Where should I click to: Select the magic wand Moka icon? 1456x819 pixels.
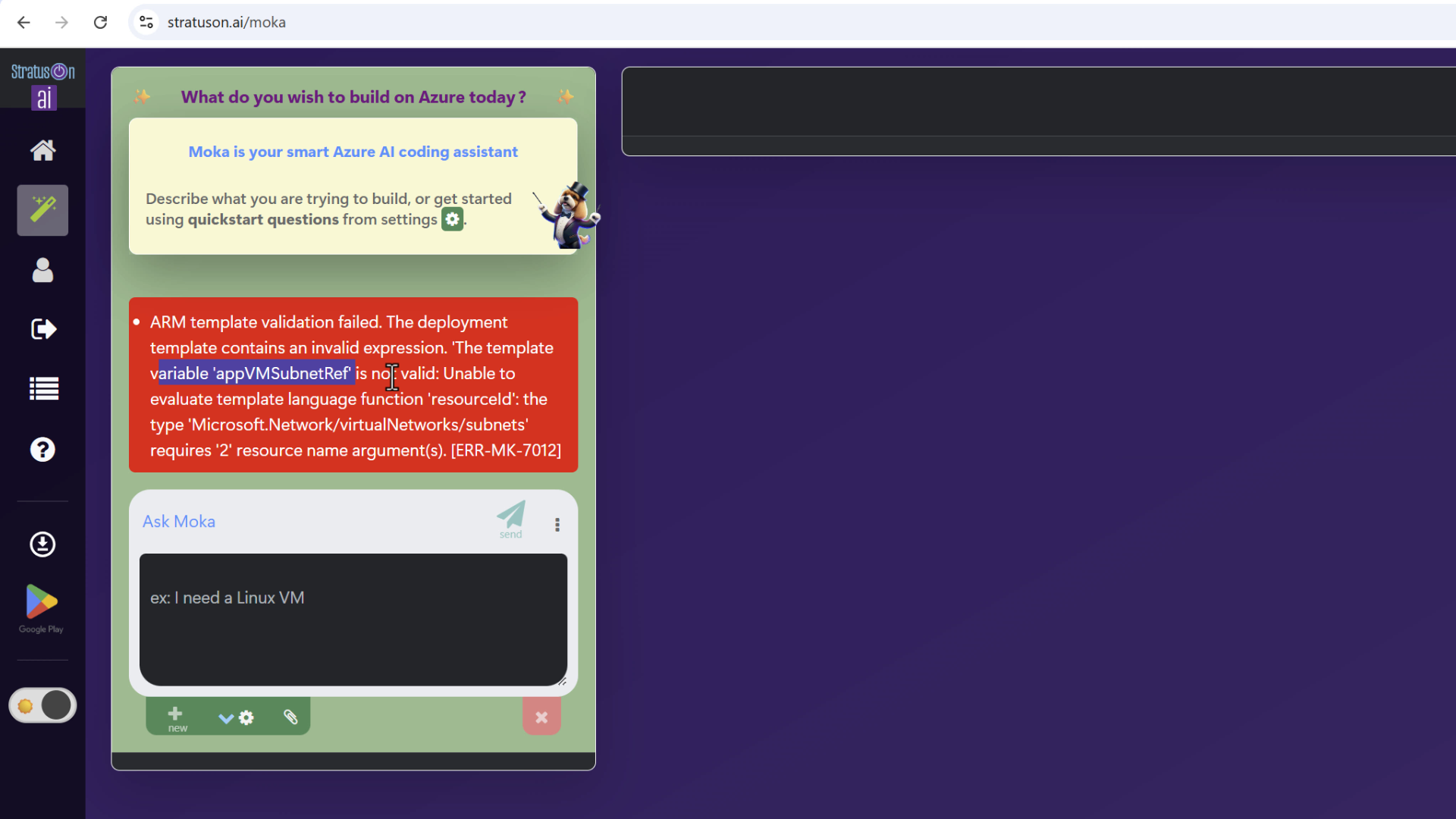pyautogui.click(x=42, y=210)
